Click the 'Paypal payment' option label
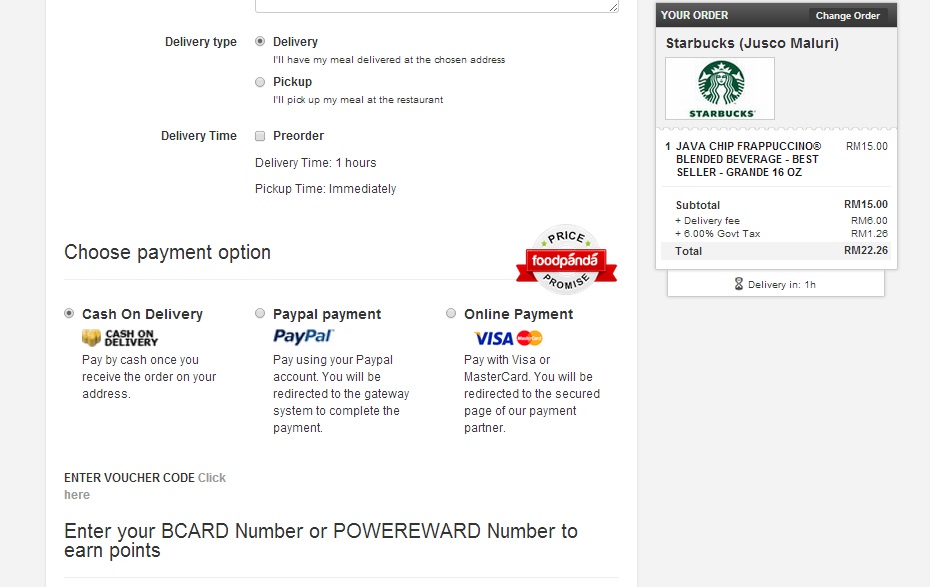The height and width of the screenshot is (587, 930). (x=327, y=314)
